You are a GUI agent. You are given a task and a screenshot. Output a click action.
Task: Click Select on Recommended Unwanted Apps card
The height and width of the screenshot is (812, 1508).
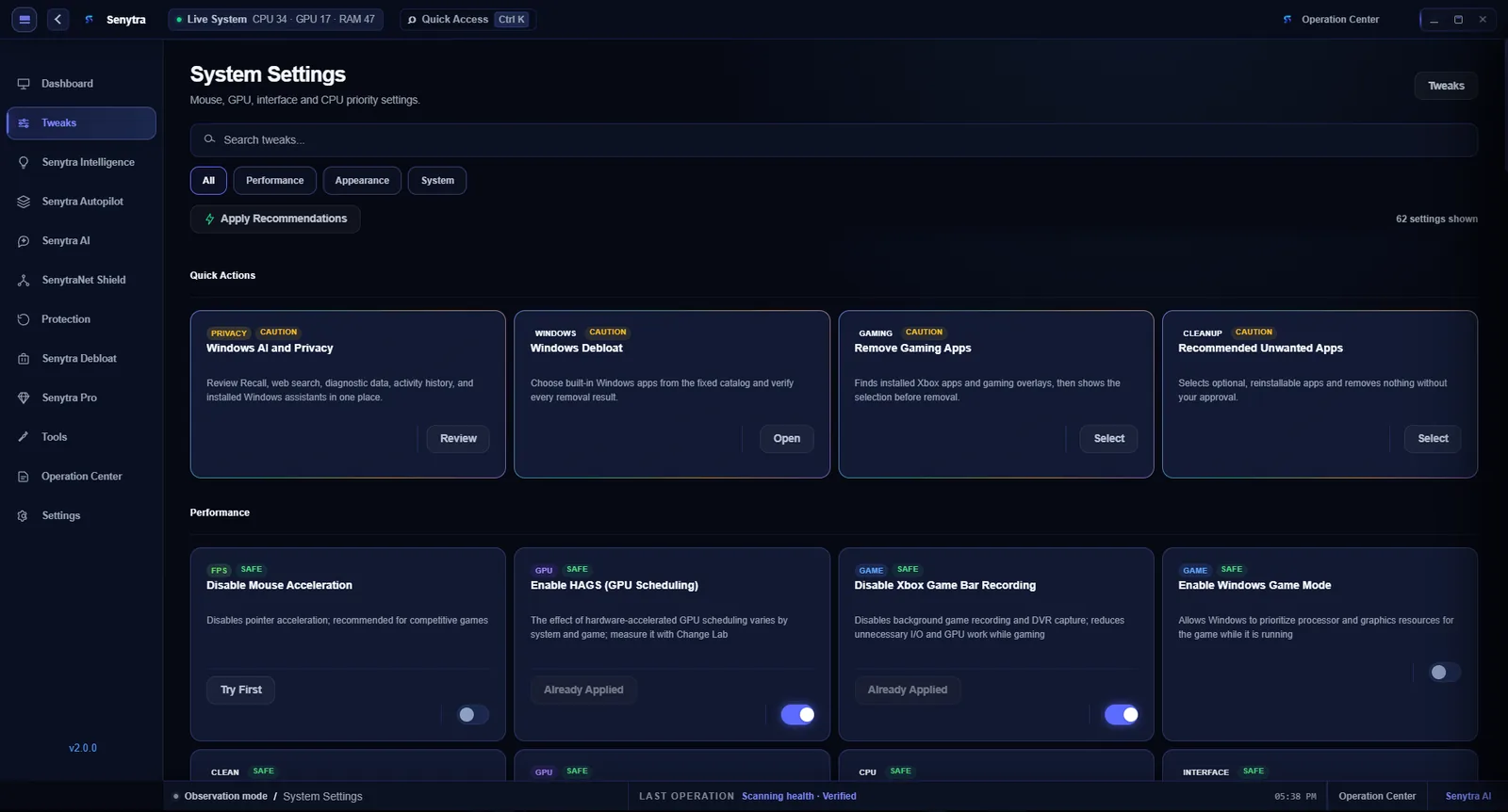pos(1433,439)
